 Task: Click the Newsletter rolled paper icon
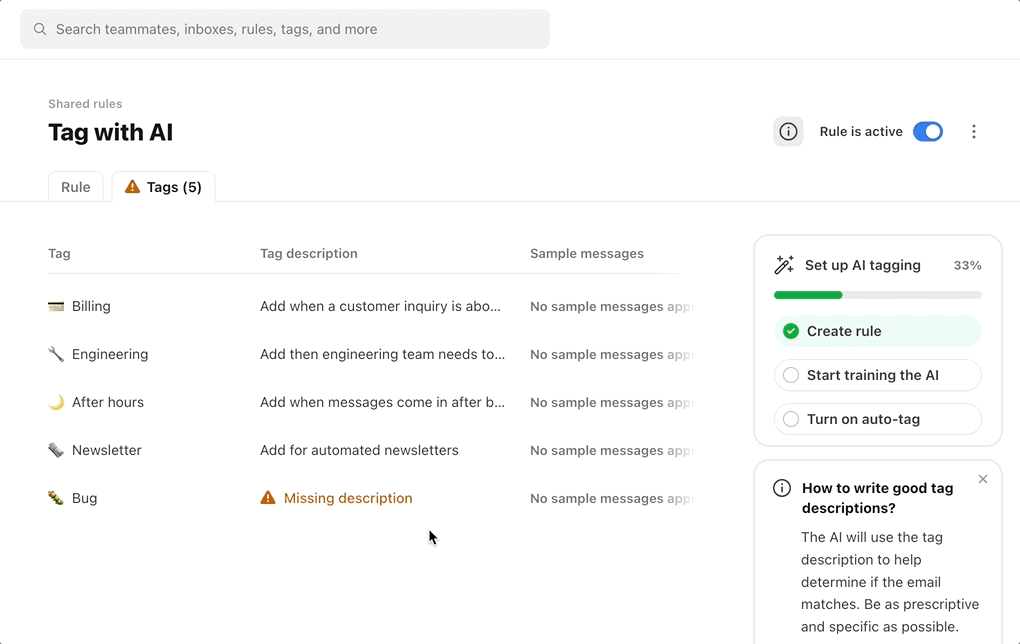(56, 450)
